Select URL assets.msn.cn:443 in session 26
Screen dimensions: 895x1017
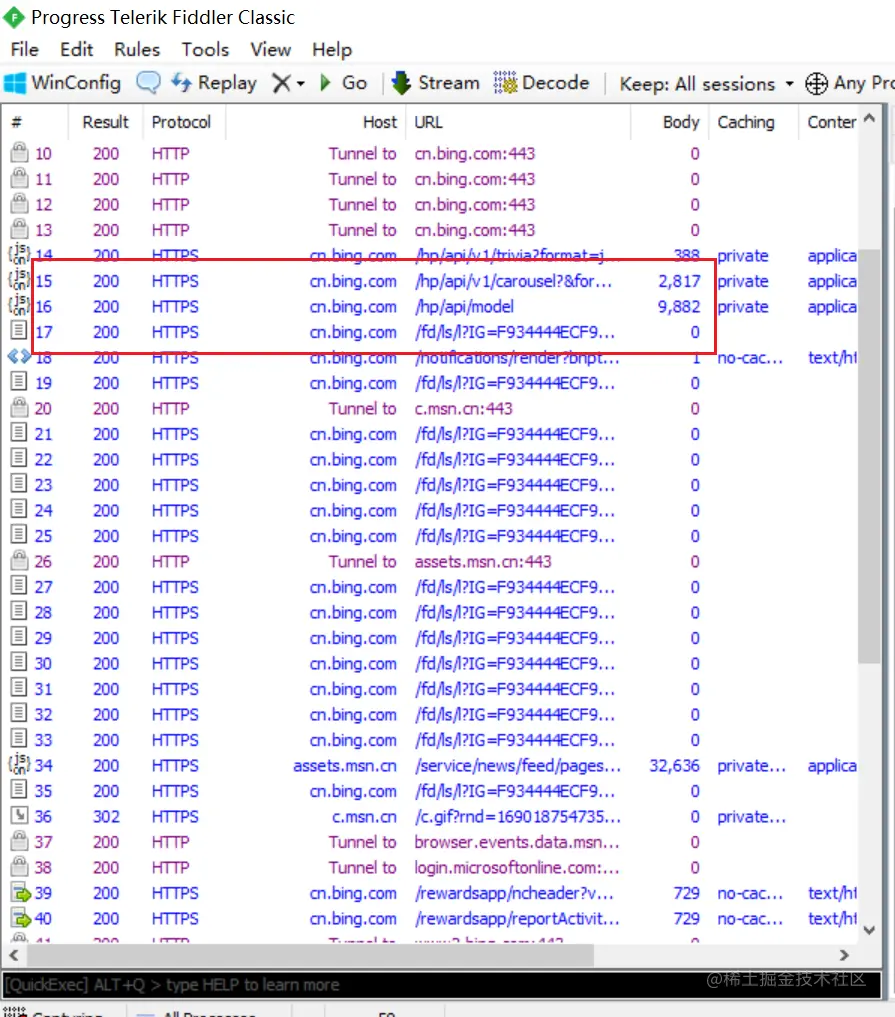(x=483, y=562)
